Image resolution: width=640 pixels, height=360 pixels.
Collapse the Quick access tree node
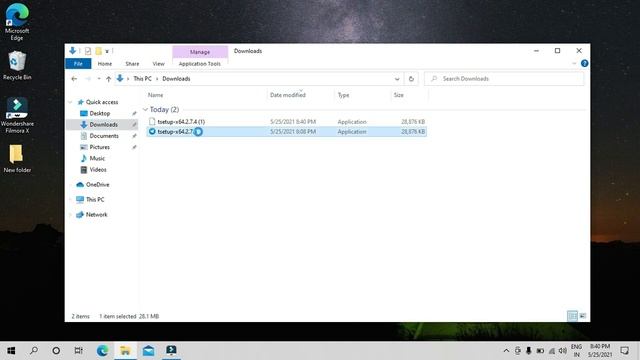click(70, 102)
